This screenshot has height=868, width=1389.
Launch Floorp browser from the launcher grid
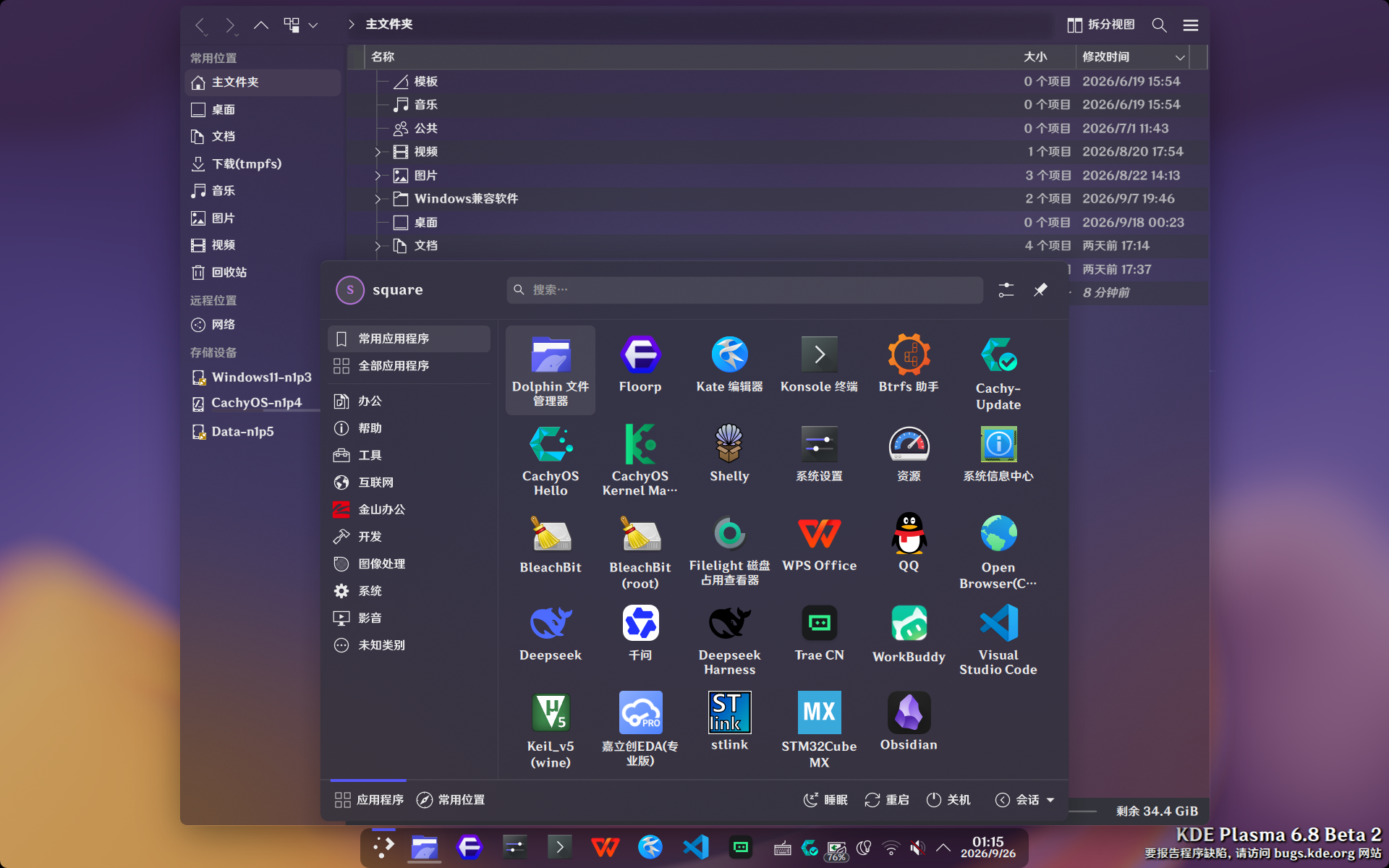coord(640,365)
